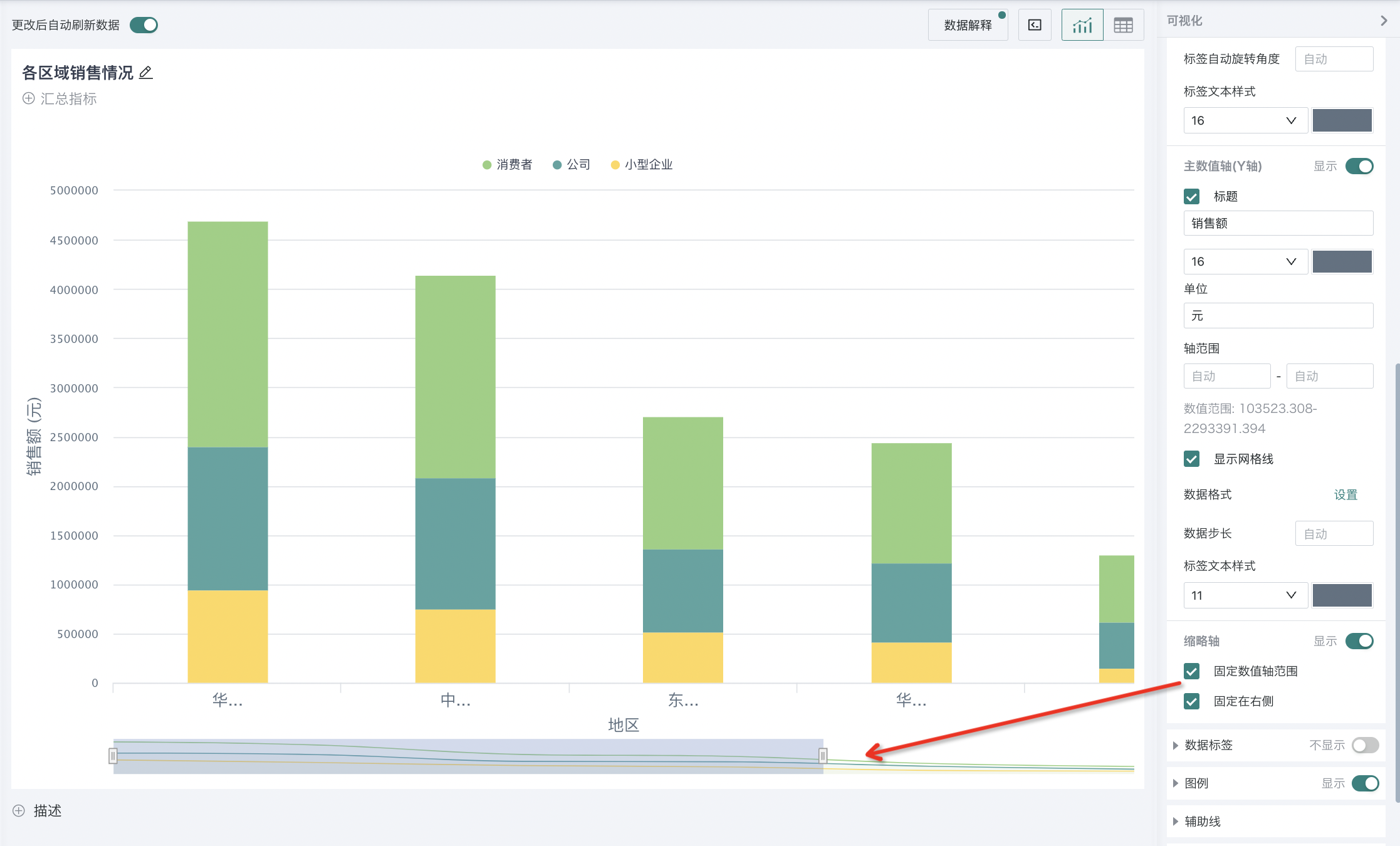The height and width of the screenshot is (846, 1400).
Task: Click the add description plus icon
Action: point(19,811)
